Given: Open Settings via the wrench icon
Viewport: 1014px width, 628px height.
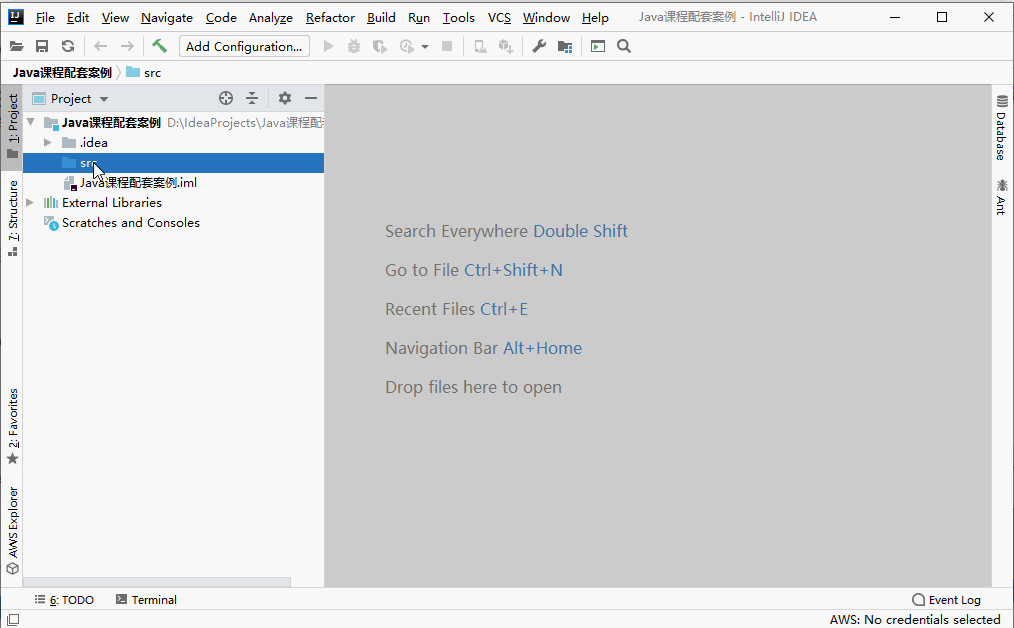Looking at the screenshot, I should tap(539, 46).
